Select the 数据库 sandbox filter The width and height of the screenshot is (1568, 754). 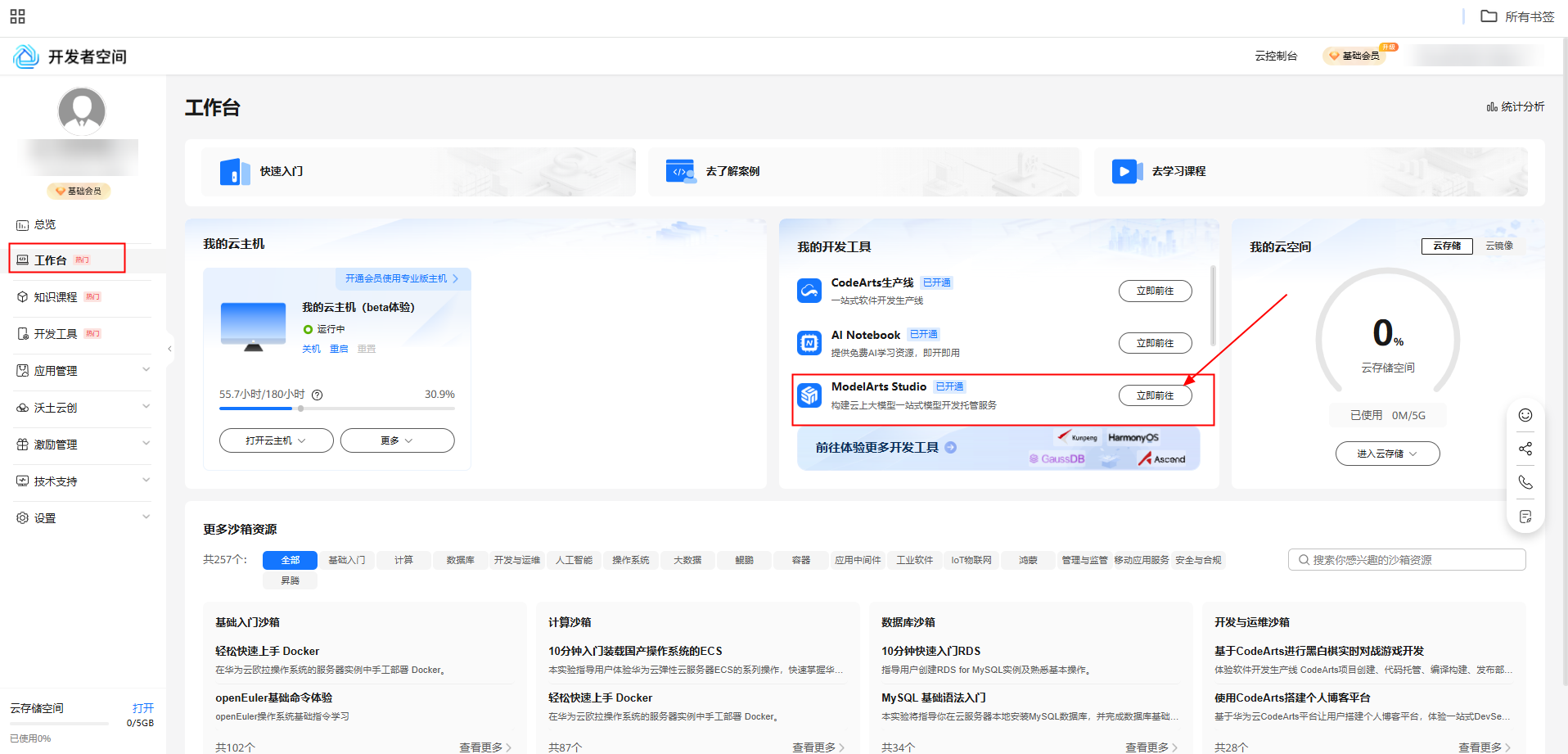461,560
